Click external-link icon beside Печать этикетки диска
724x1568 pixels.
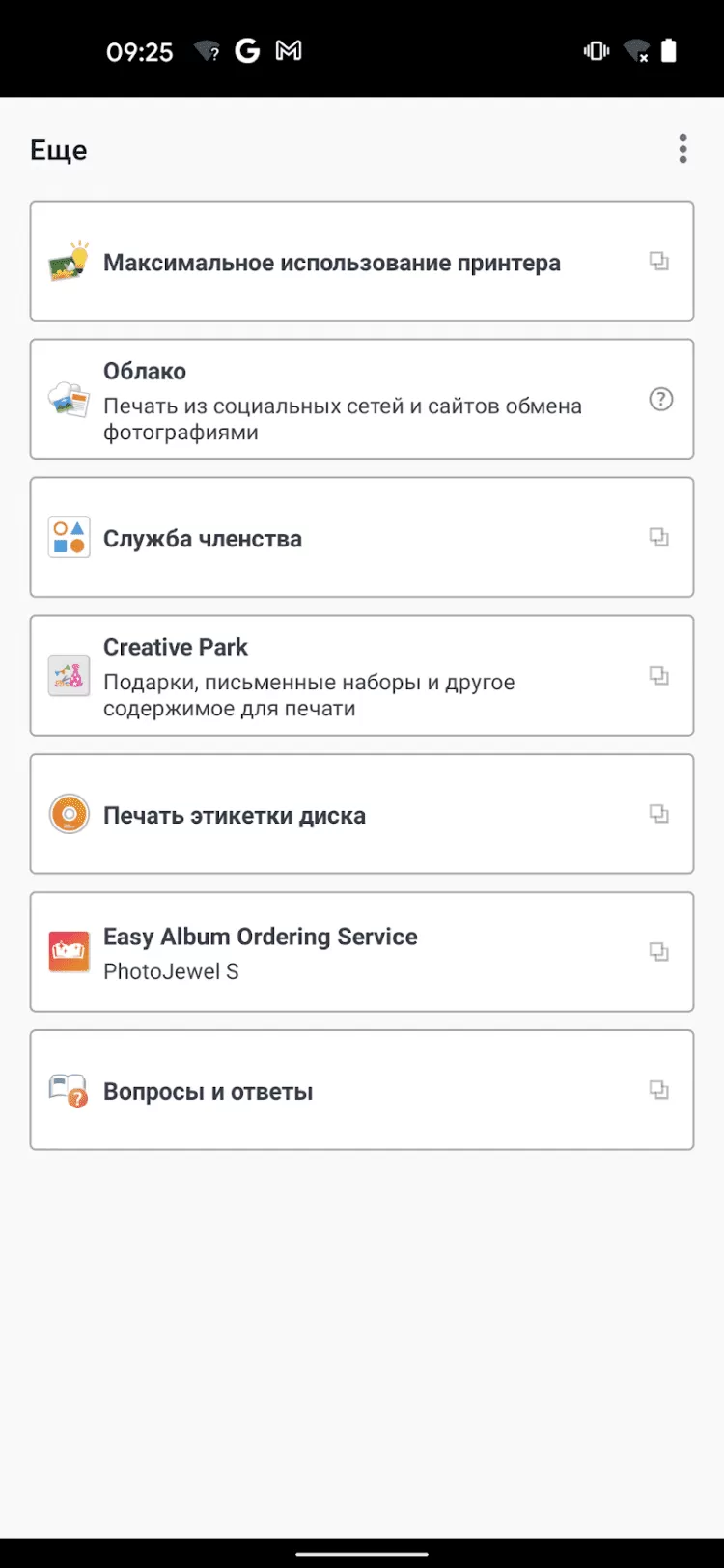click(659, 814)
